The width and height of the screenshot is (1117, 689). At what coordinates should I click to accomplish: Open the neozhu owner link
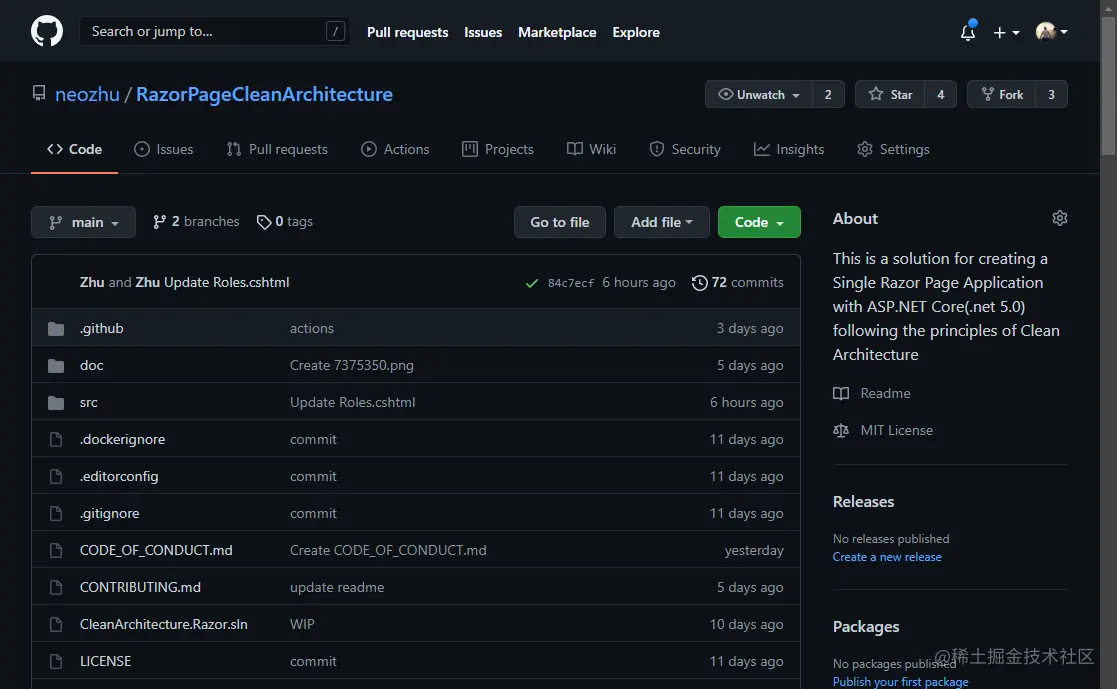(87, 94)
